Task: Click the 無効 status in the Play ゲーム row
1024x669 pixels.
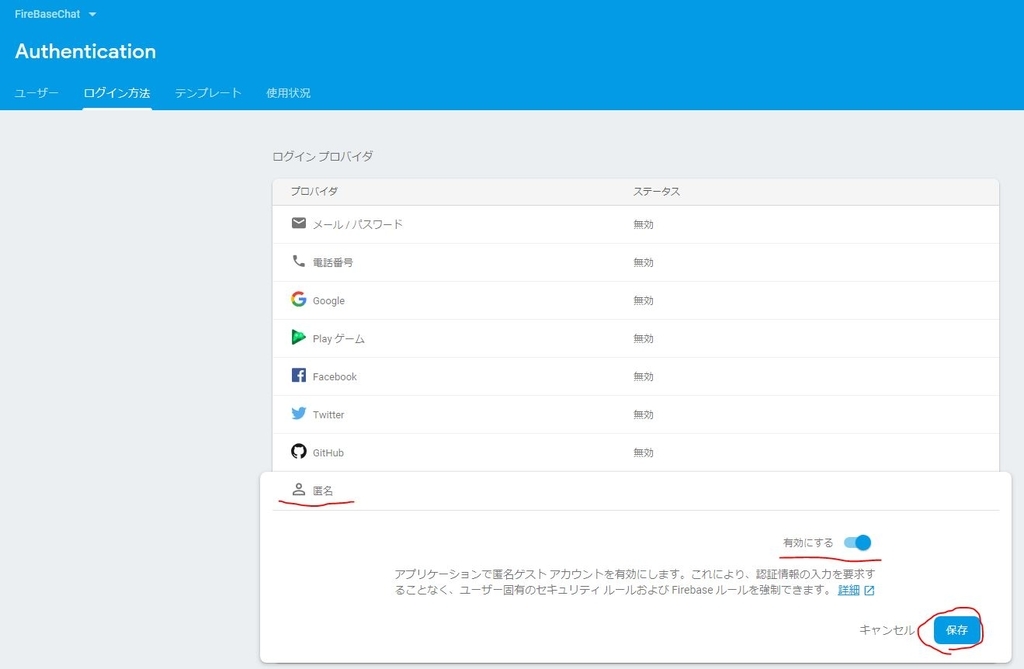Action: 643,338
